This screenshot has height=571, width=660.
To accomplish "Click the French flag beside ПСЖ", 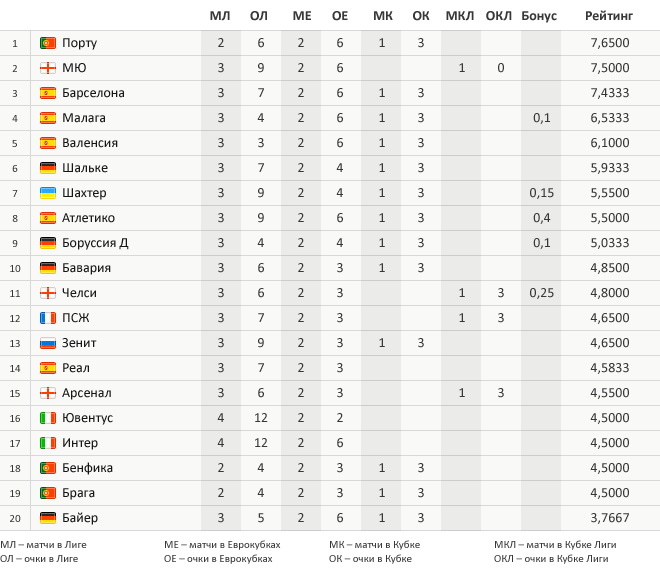I will tap(47, 318).
